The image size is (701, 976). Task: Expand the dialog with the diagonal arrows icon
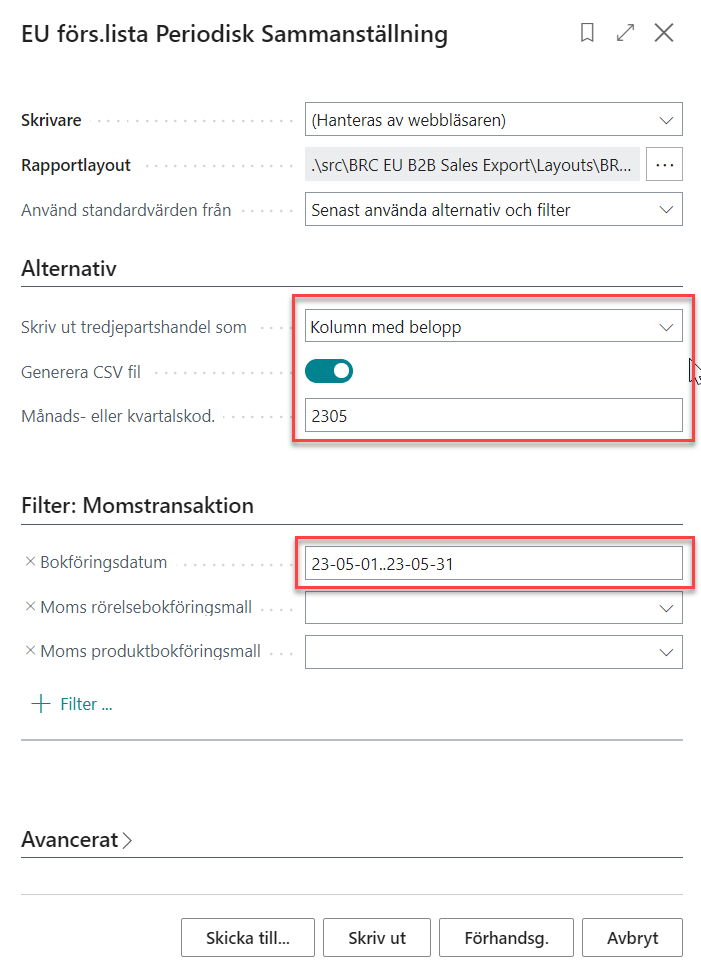tap(626, 33)
